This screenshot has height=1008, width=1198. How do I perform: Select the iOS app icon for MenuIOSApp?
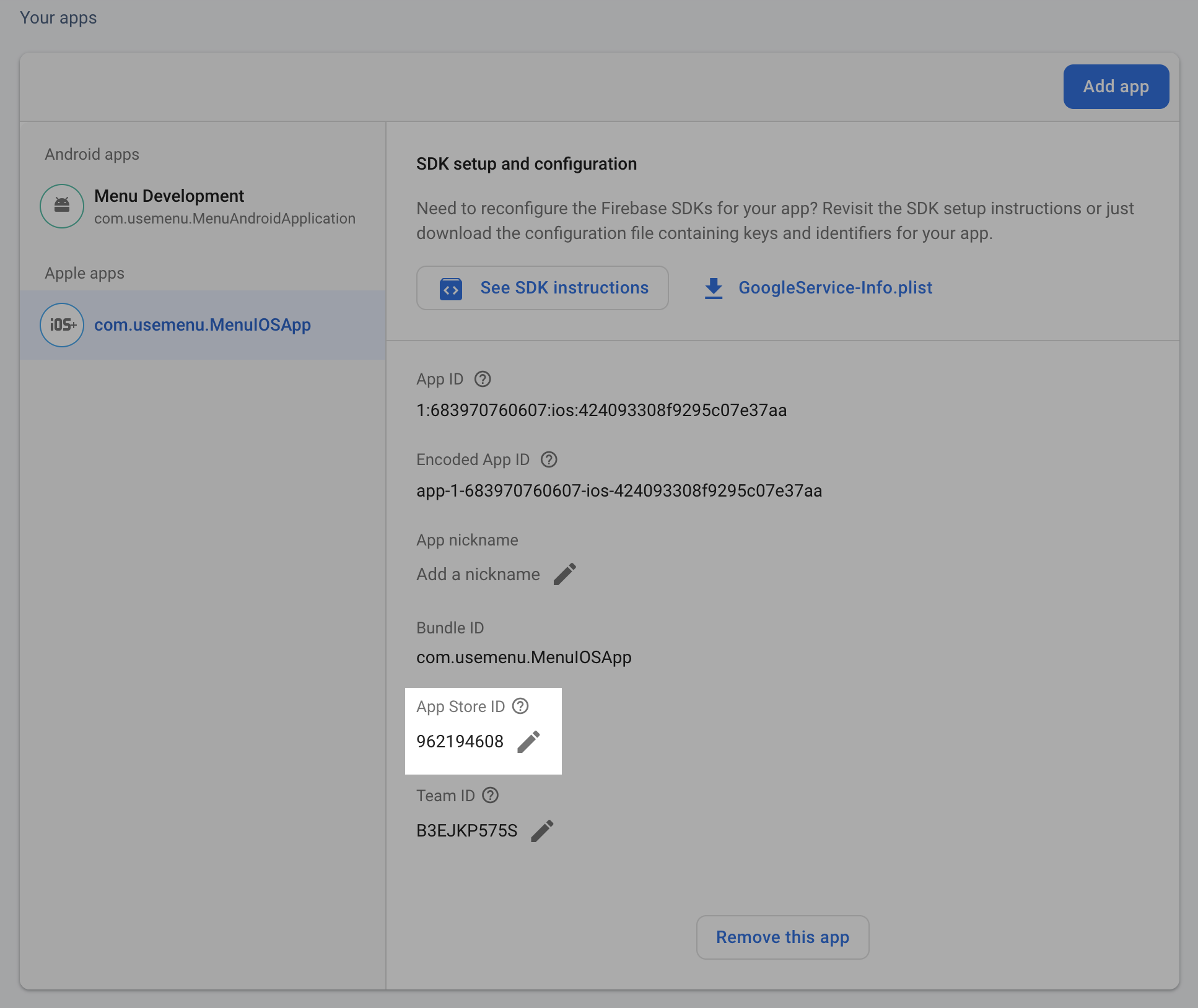[x=62, y=324]
